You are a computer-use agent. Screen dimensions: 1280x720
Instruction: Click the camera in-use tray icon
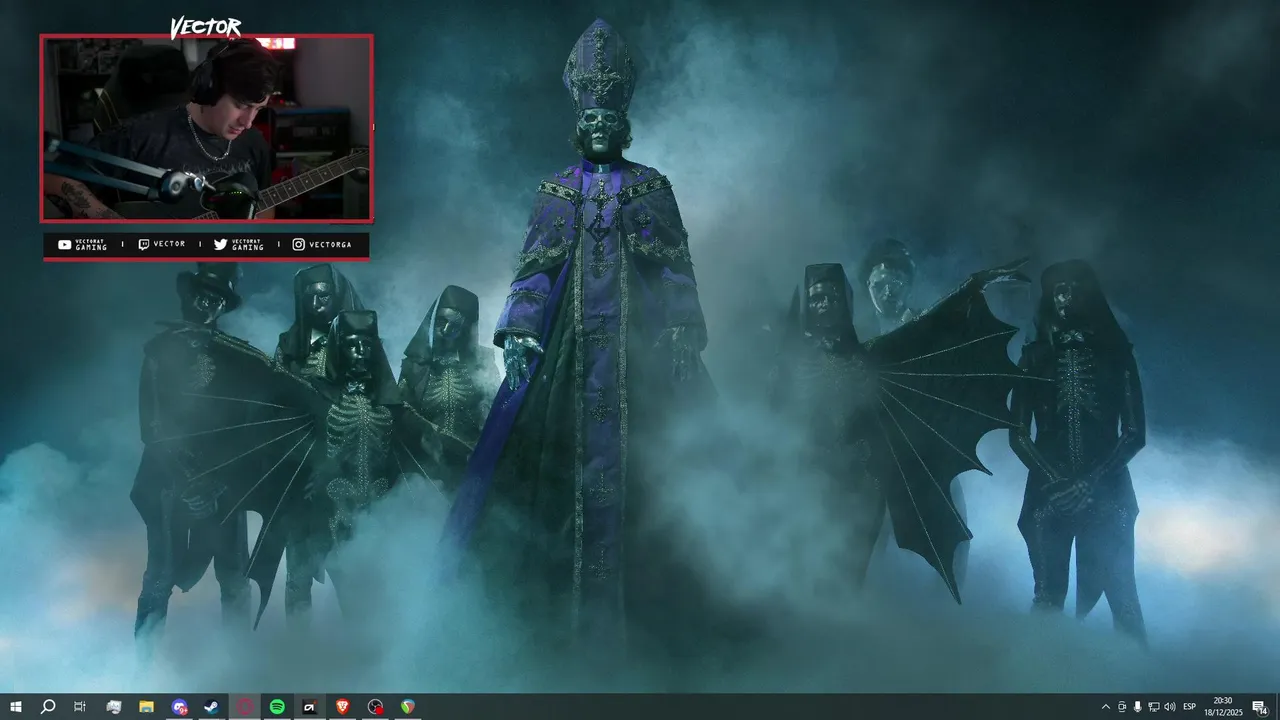(x=1121, y=707)
